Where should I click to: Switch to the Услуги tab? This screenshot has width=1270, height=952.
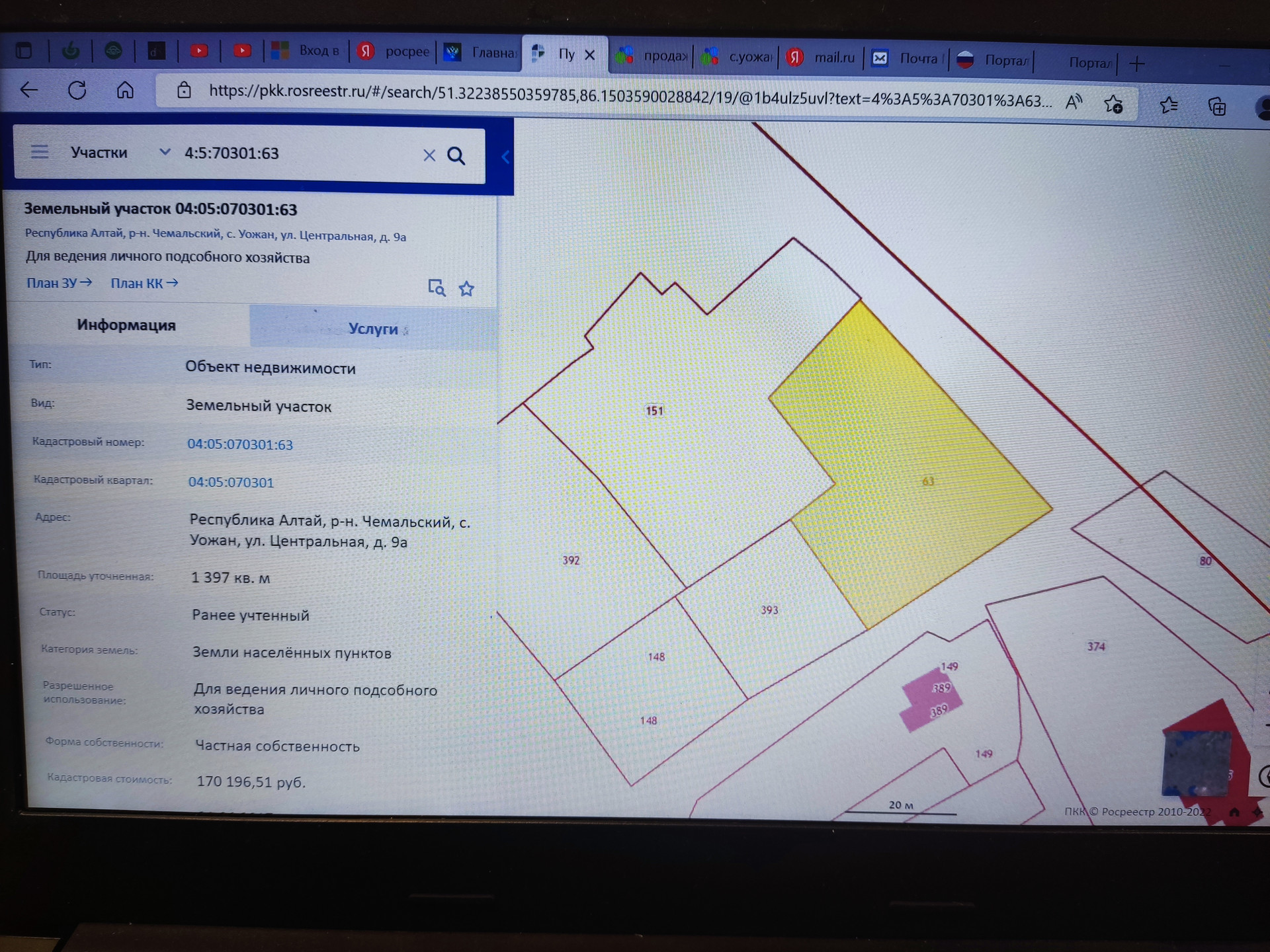(373, 329)
